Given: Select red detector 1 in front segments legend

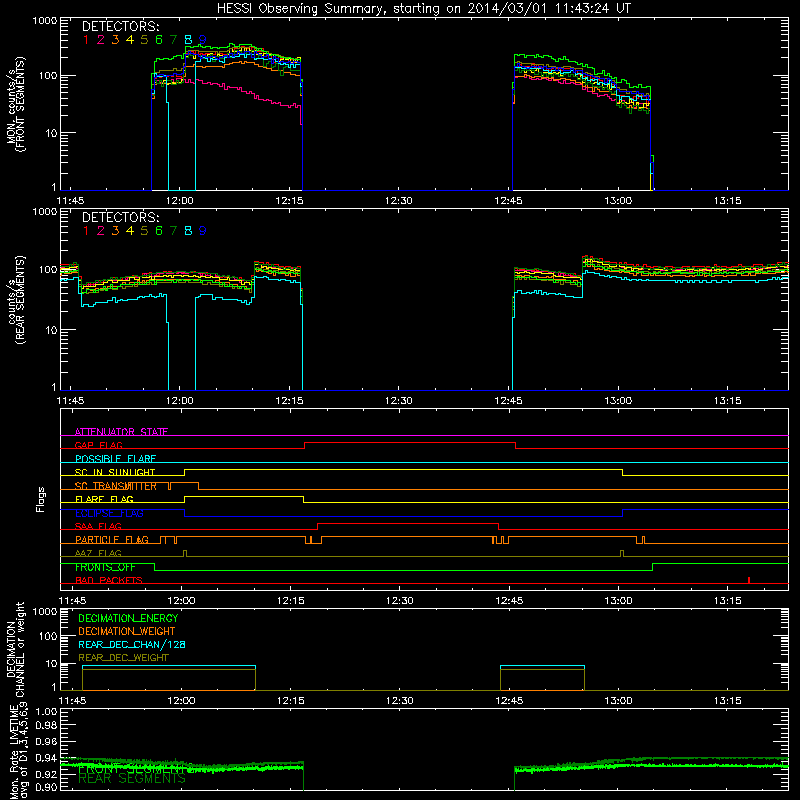Looking at the screenshot, I should tap(86, 40).
